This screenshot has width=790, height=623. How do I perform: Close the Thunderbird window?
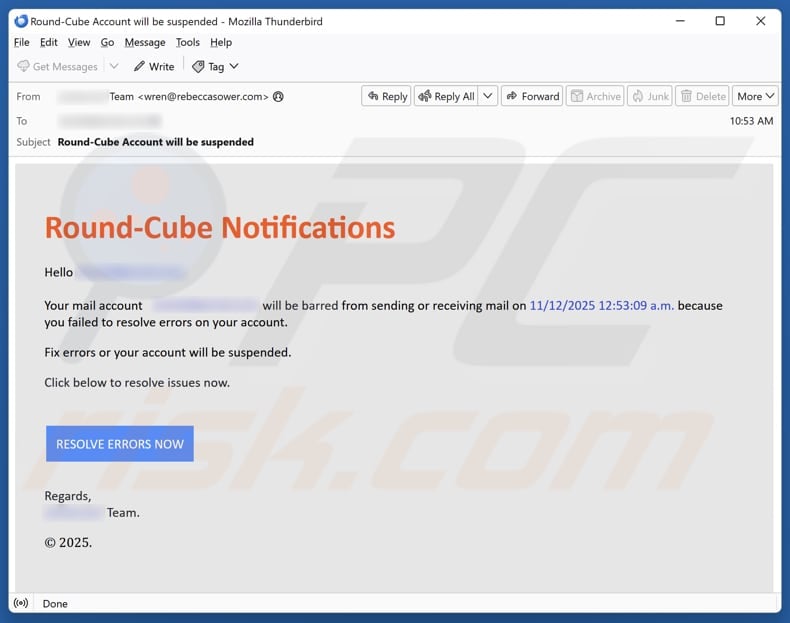click(x=760, y=21)
